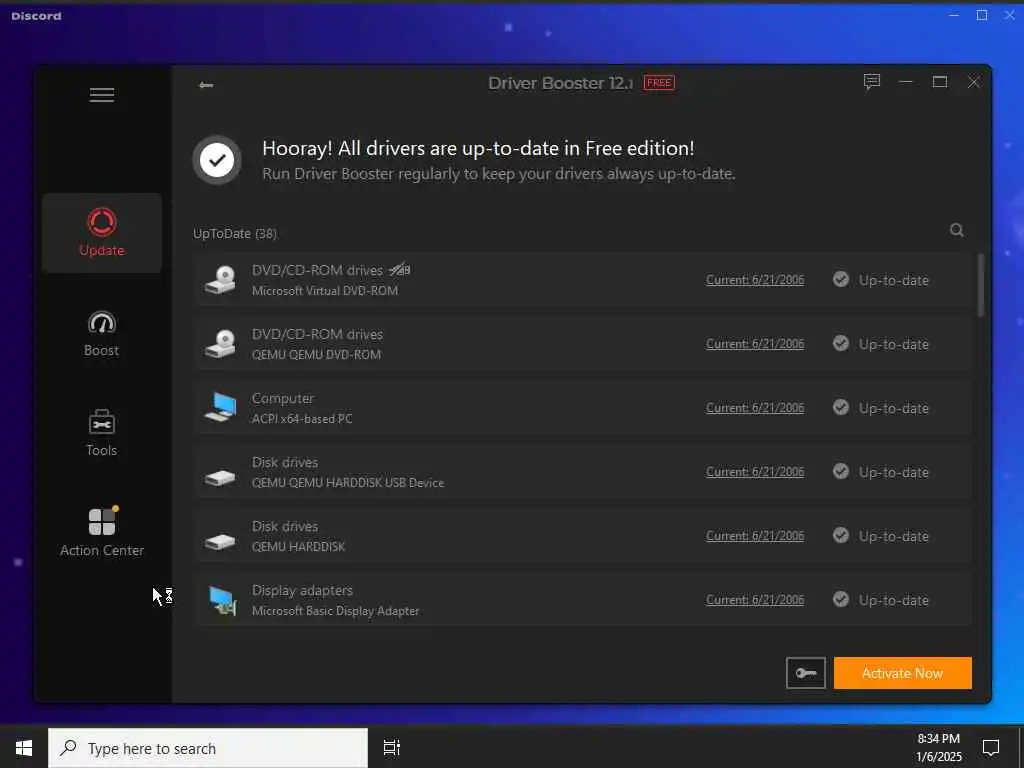Click the Up-to-date label for Display adapters row

(x=894, y=601)
